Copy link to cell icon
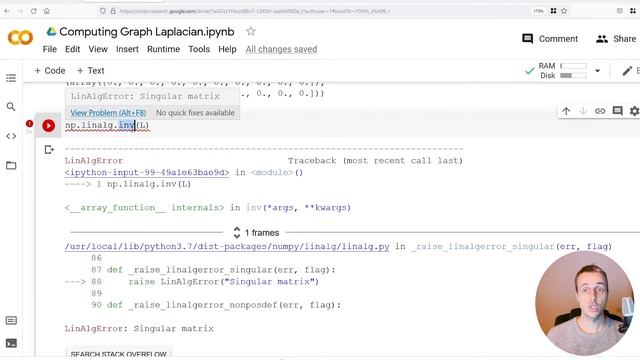This screenshot has height=360, width=640. (x=600, y=111)
